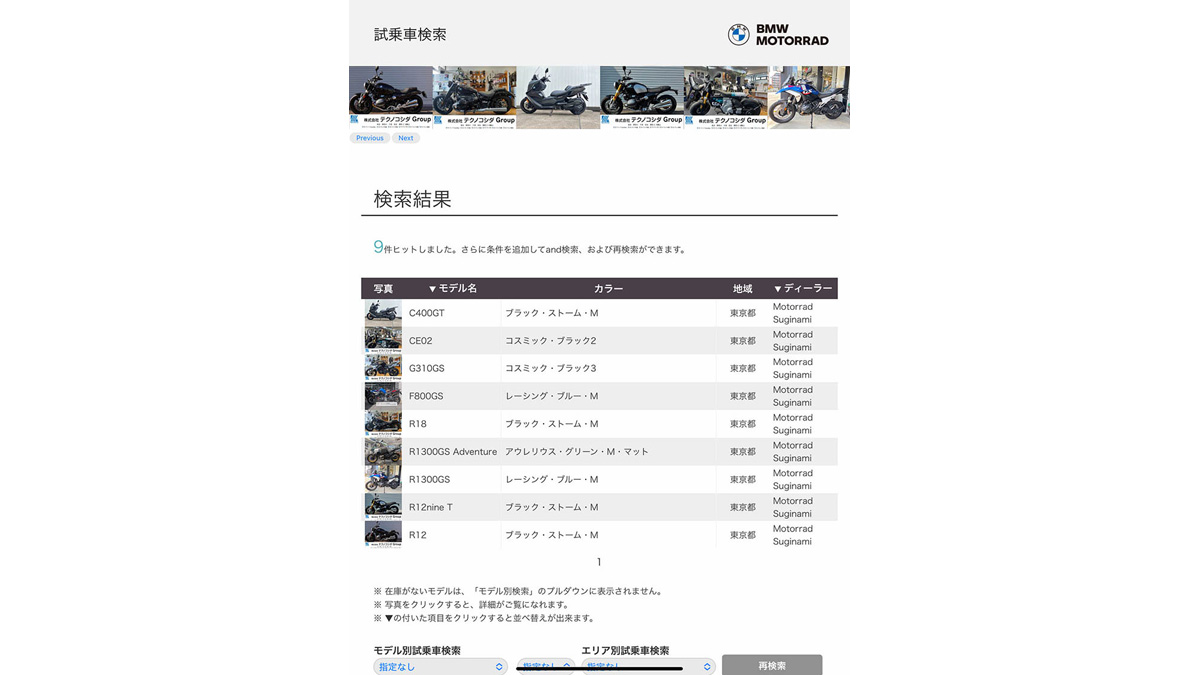Click 東京都 in the C400GT row

743,313
